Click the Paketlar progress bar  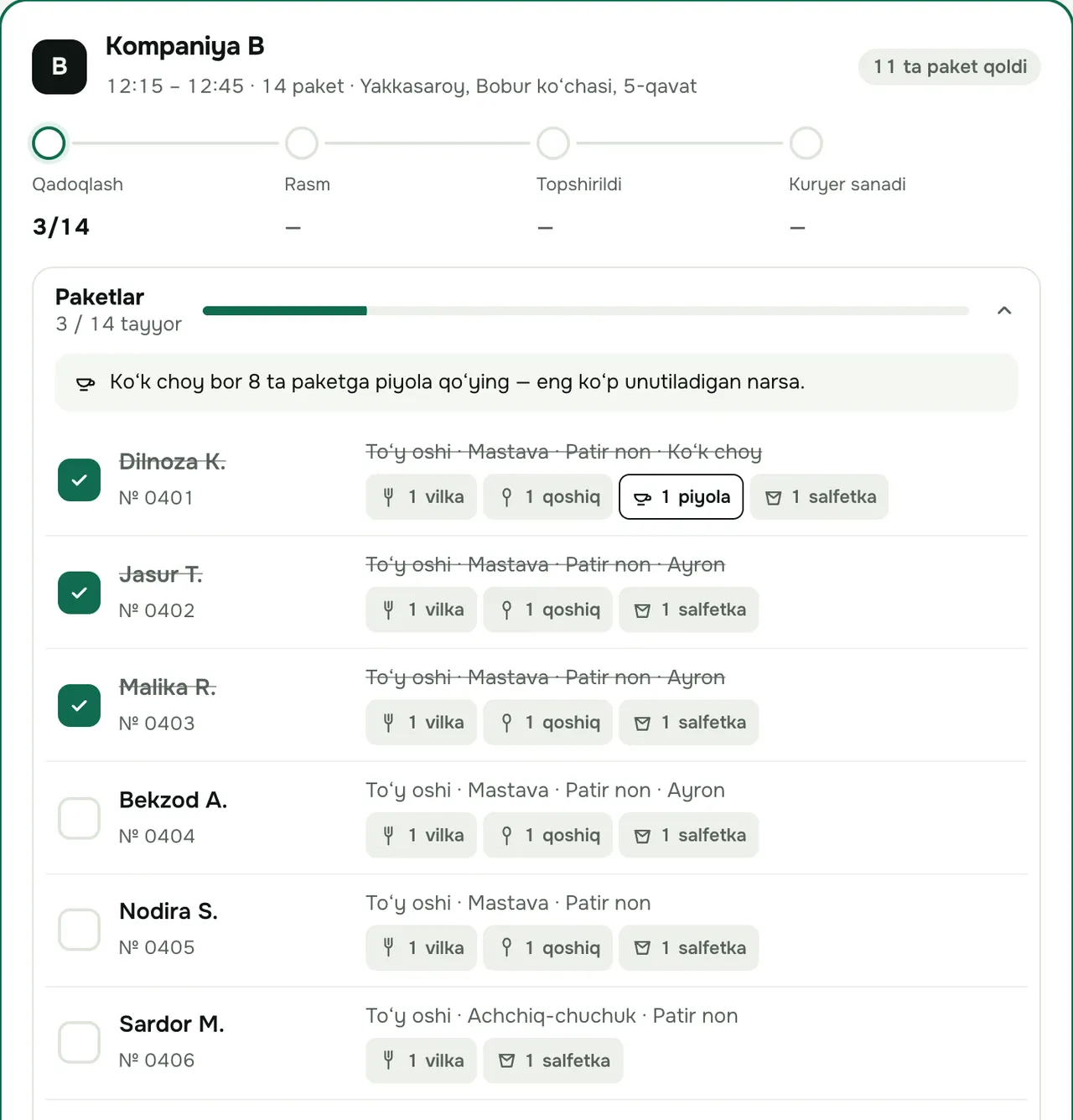(x=586, y=311)
